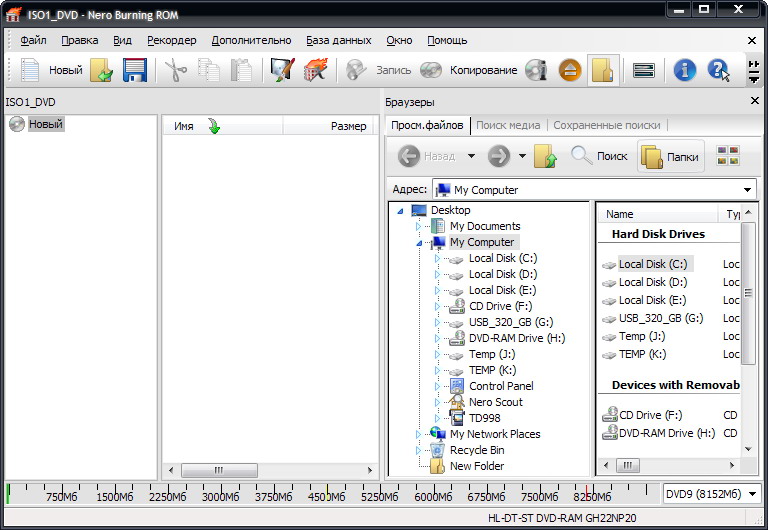The width and height of the screenshot is (768, 530).
Task: Select Temp (J:) in file list
Action: [642, 337]
